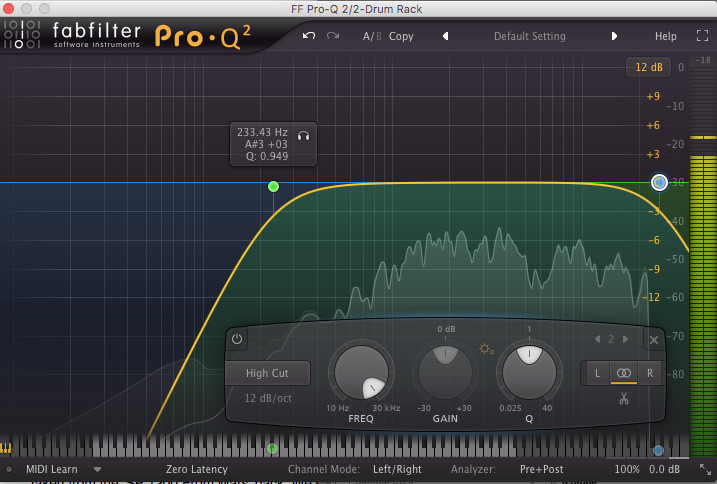Open the Default Setting preset menu
Screen dimensions: 717x484
coord(530,36)
